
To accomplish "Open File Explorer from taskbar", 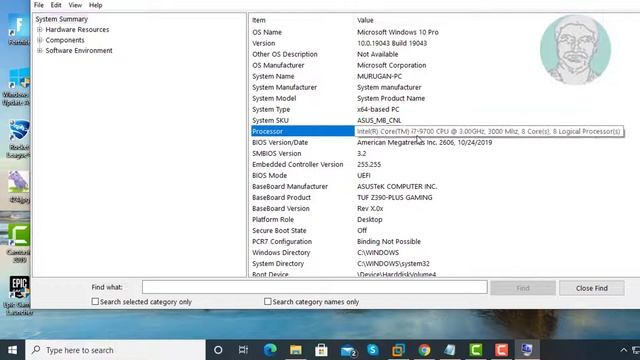I will tap(296, 350).
